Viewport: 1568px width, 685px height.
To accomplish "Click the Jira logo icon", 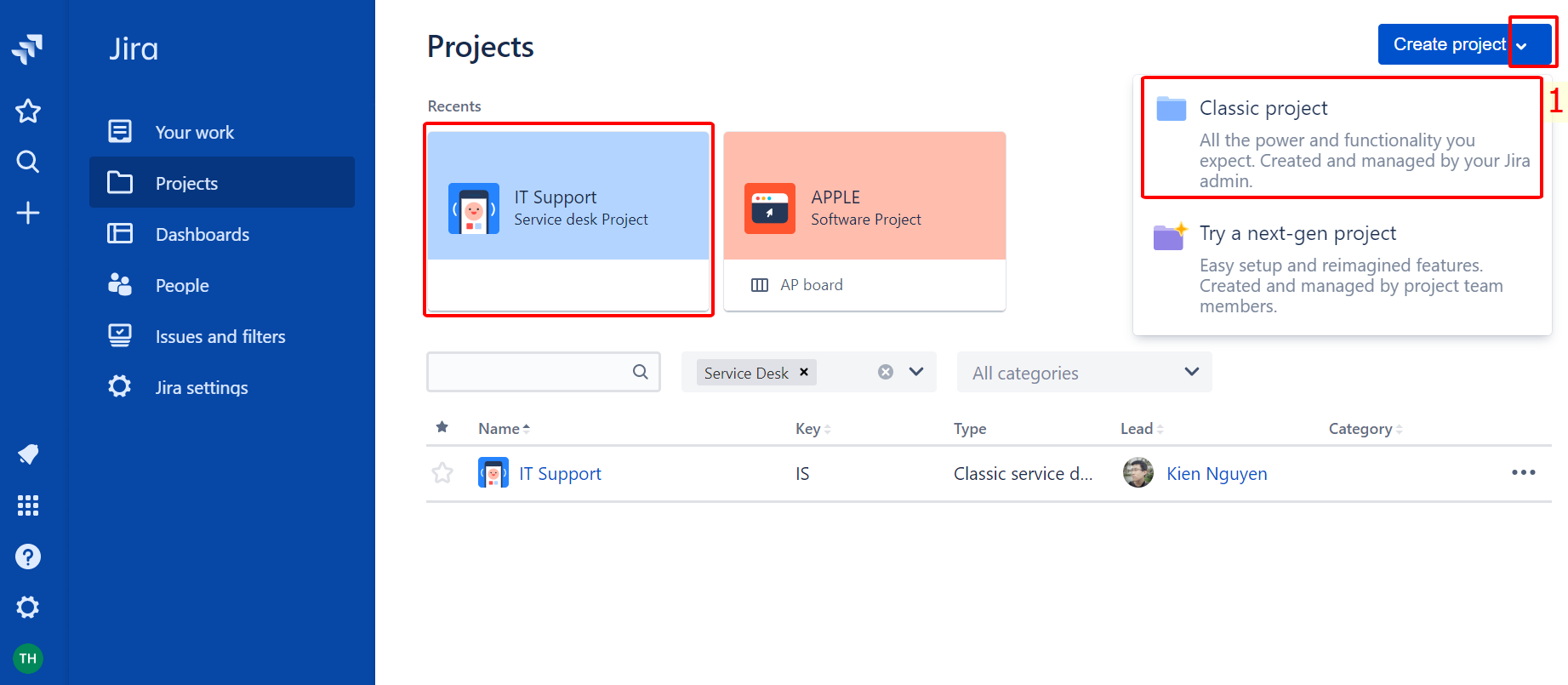I will pos(28,49).
